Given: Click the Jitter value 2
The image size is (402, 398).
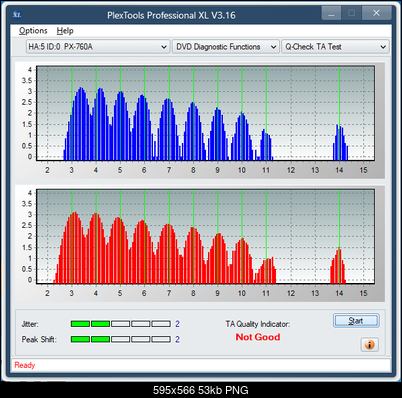Looking at the screenshot, I should click(x=177, y=324).
